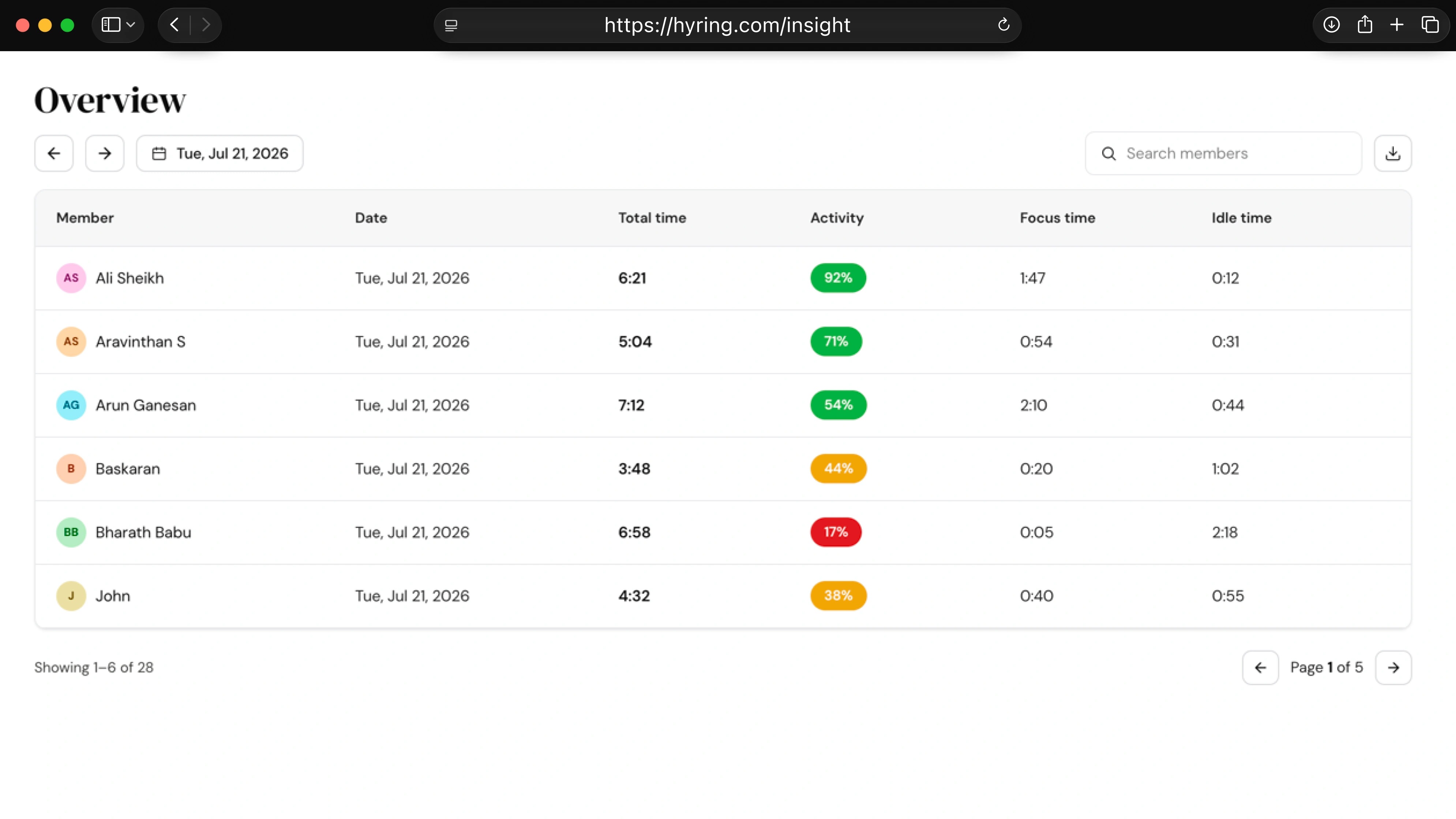This screenshot has width=1456, height=819.
Task: Expand sidebar options chevron
Action: pyautogui.click(x=131, y=25)
